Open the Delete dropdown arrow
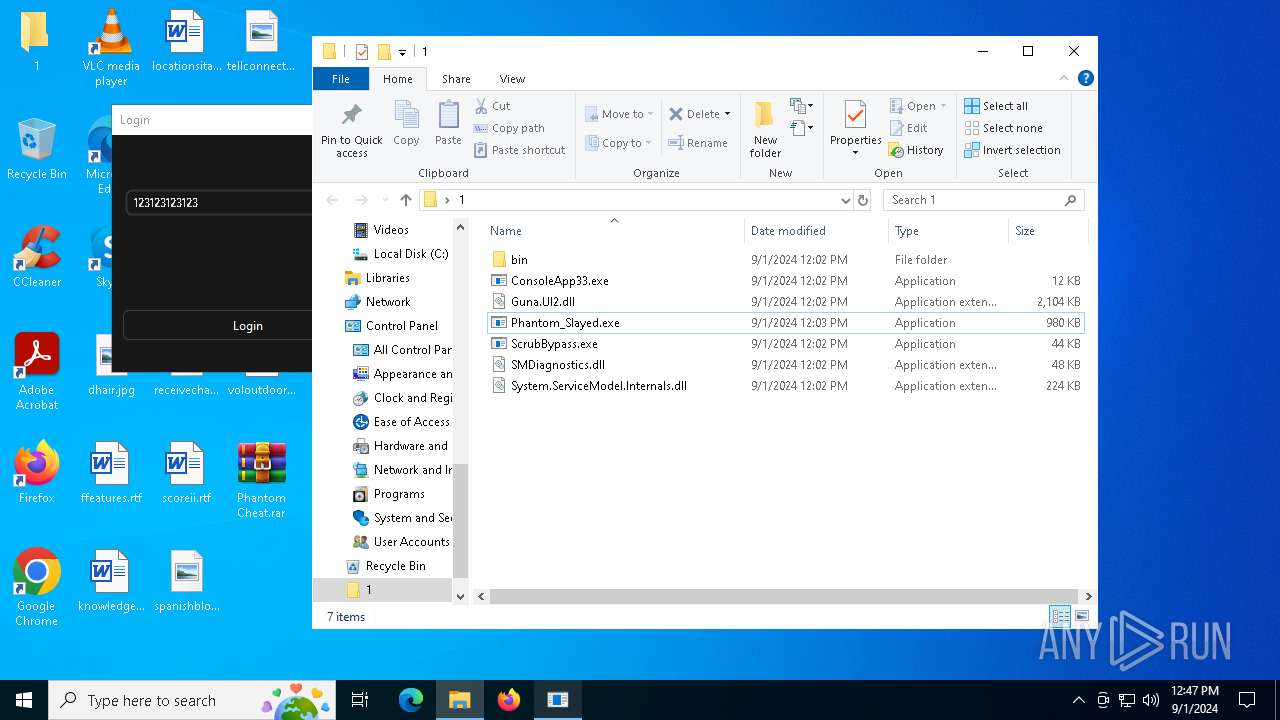 coord(727,114)
